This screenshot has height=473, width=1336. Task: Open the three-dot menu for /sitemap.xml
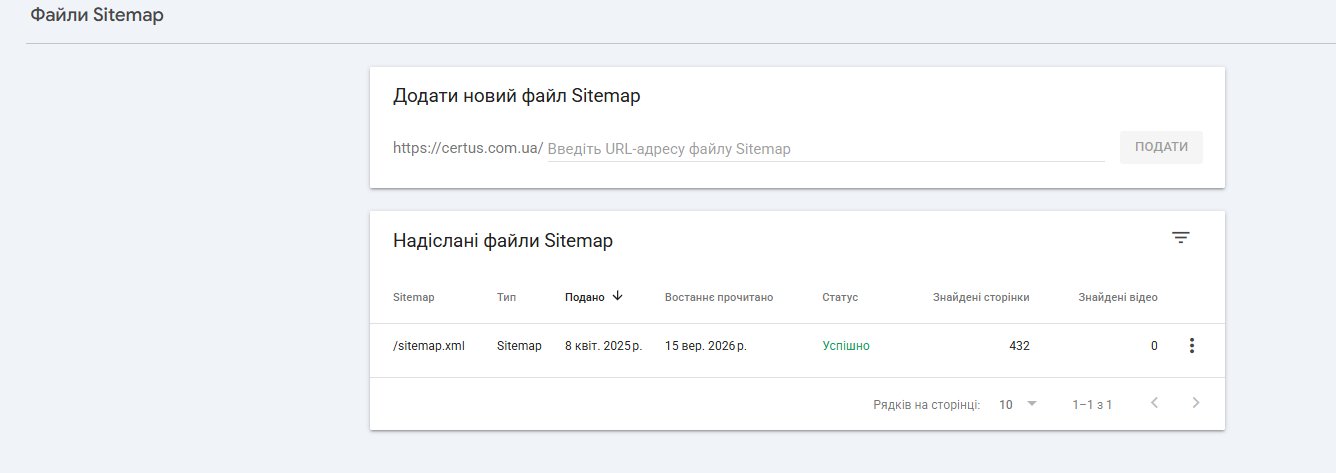pos(1191,346)
